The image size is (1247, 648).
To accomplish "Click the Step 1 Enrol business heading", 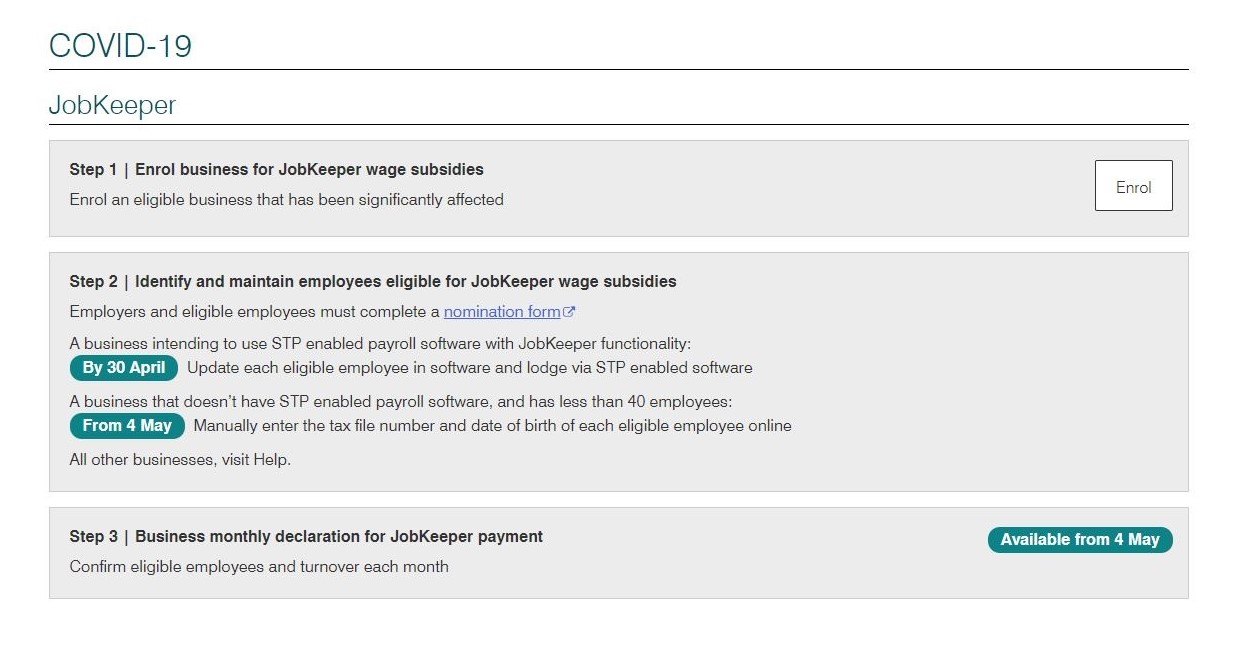I will click(277, 169).
